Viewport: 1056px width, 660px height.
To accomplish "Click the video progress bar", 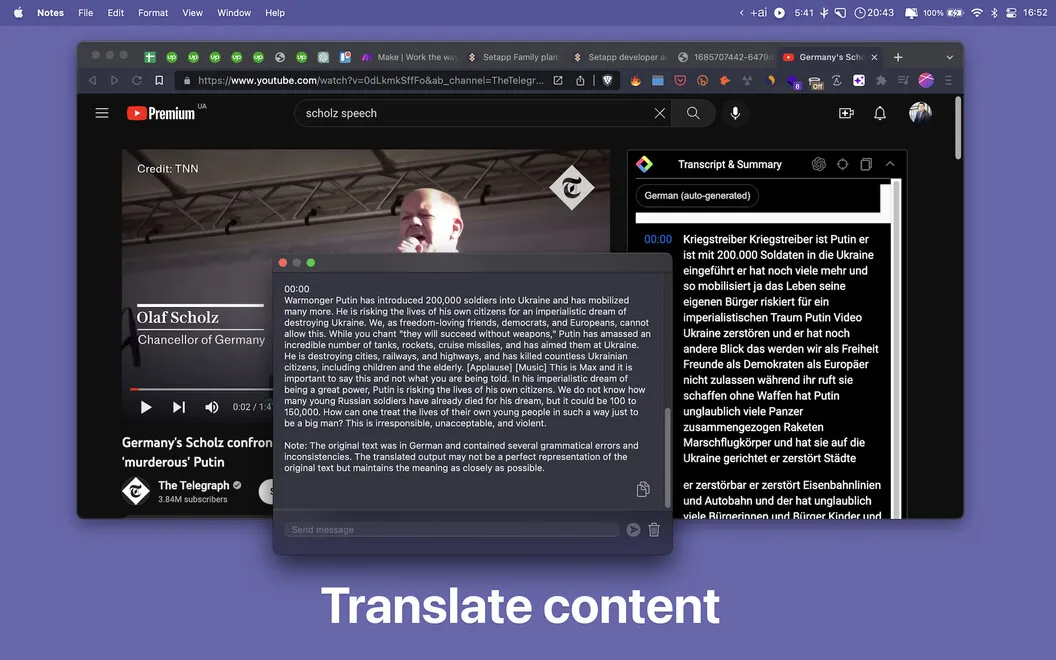I will pos(201,389).
